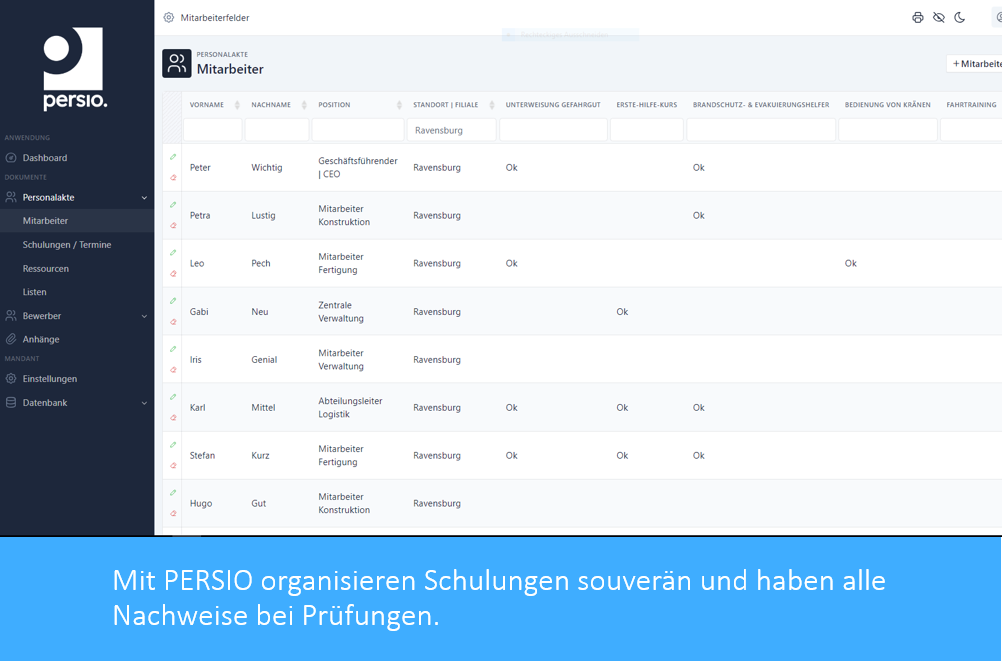Sort by Nachname using the sort arrows
Image resolution: width=1002 pixels, height=662 pixels.
coord(304,105)
